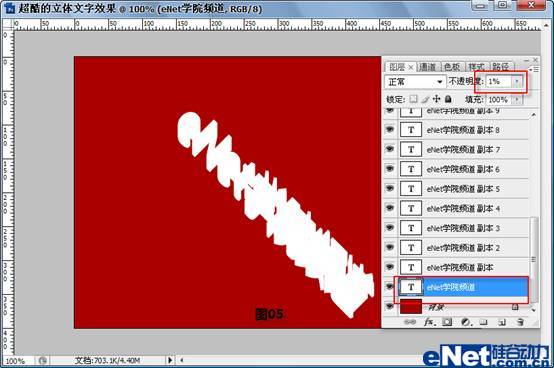Lock position move icon
This screenshot has width=554, height=368.
tap(437, 99)
